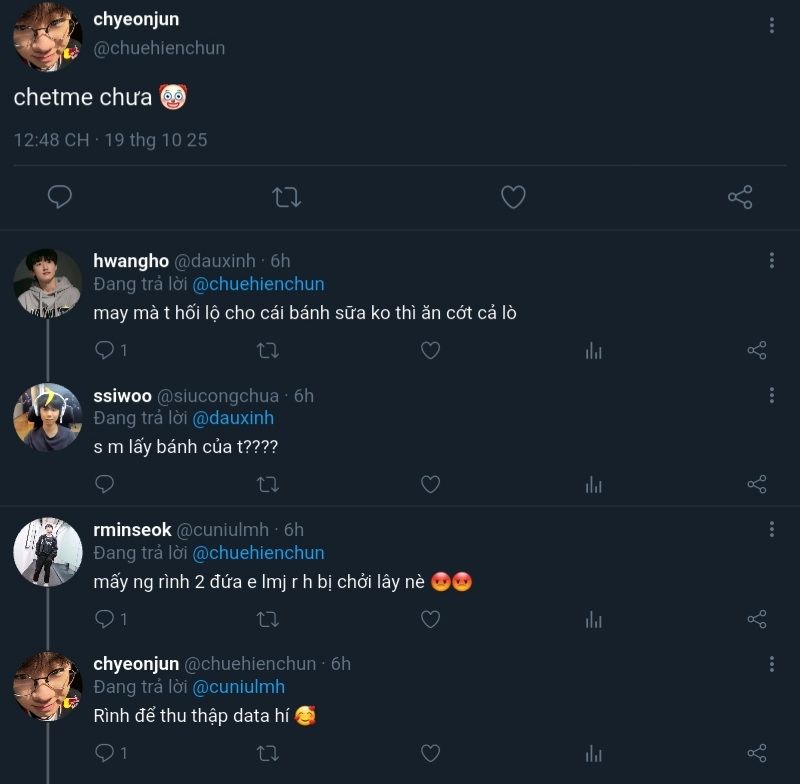Open more options on the main tweet
800x784 pixels.
coord(771,25)
